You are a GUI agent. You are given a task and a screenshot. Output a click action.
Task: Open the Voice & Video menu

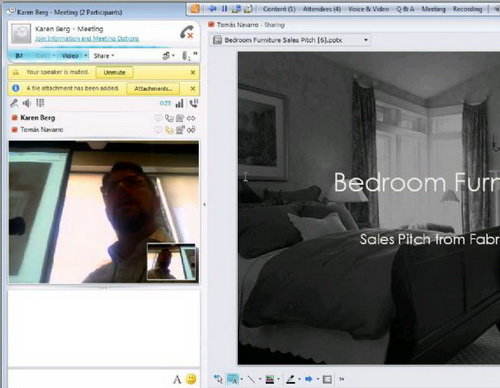click(368, 9)
